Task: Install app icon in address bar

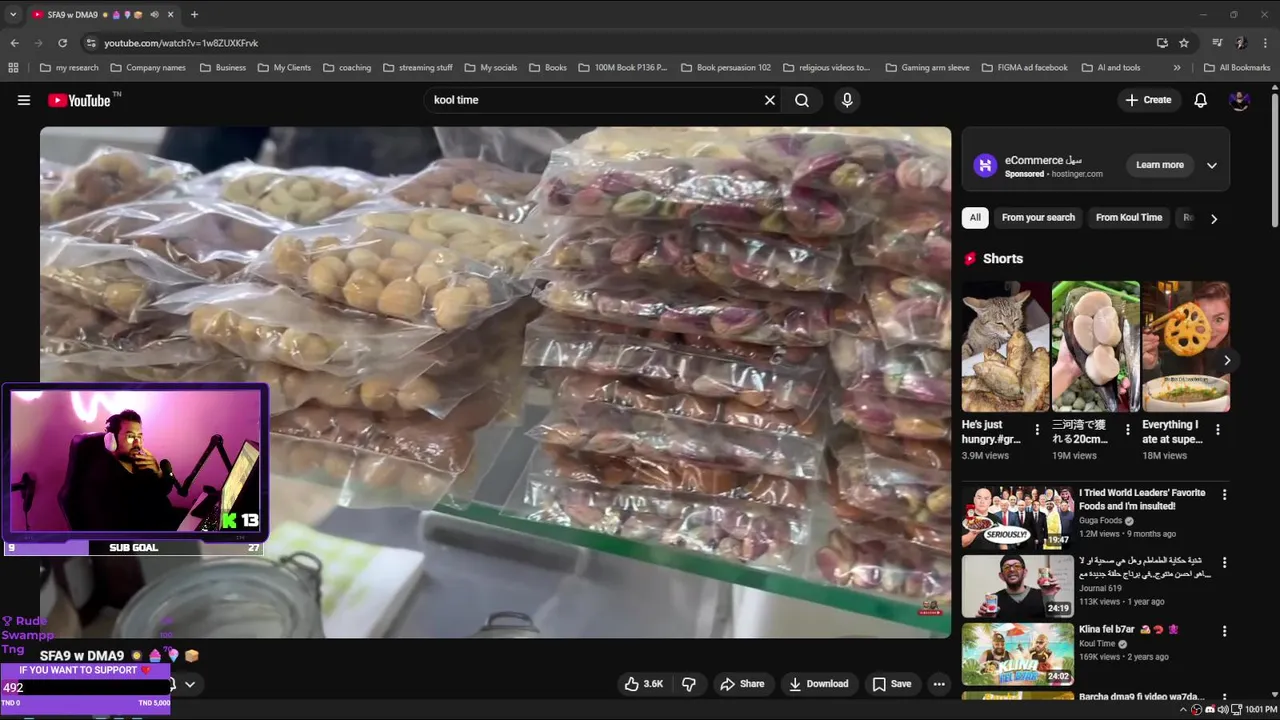Action: pyautogui.click(x=1162, y=43)
